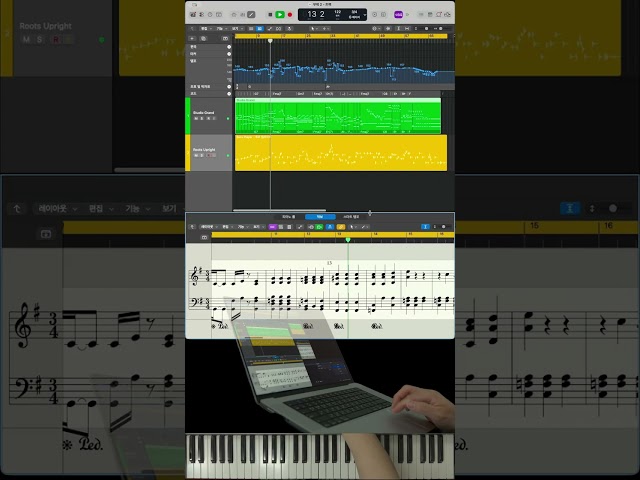Show the Toolbar using control bar icon

[219, 15]
